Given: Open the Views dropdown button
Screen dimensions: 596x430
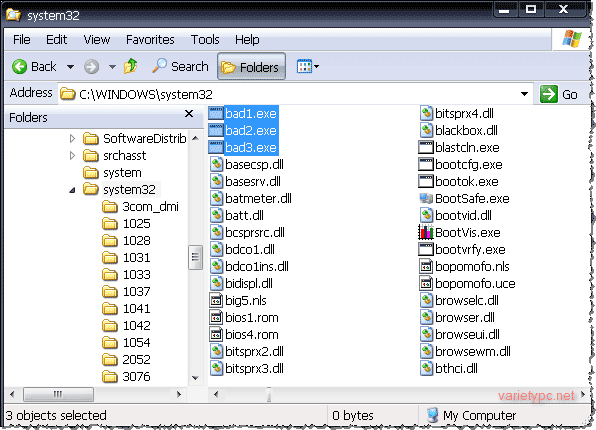Looking at the screenshot, I should point(308,67).
